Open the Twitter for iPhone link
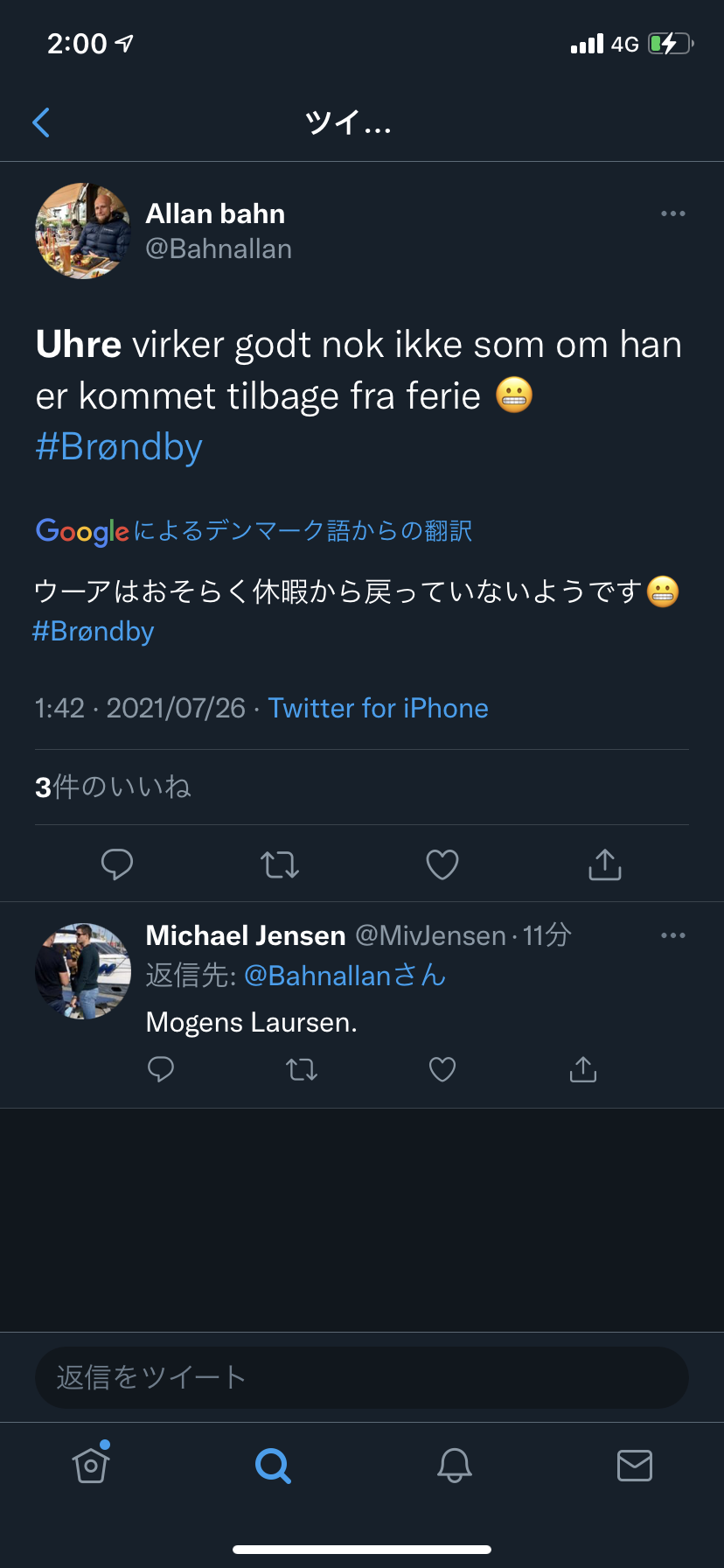724x1568 pixels. pyautogui.click(x=378, y=708)
